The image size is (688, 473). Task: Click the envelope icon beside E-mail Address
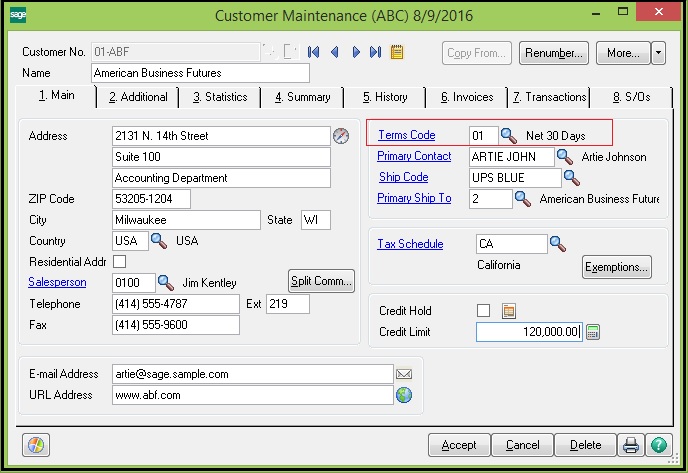pyautogui.click(x=404, y=374)
